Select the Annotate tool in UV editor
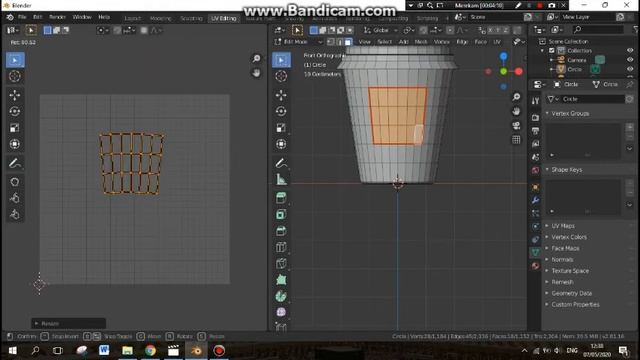 [x=15, y=163]
